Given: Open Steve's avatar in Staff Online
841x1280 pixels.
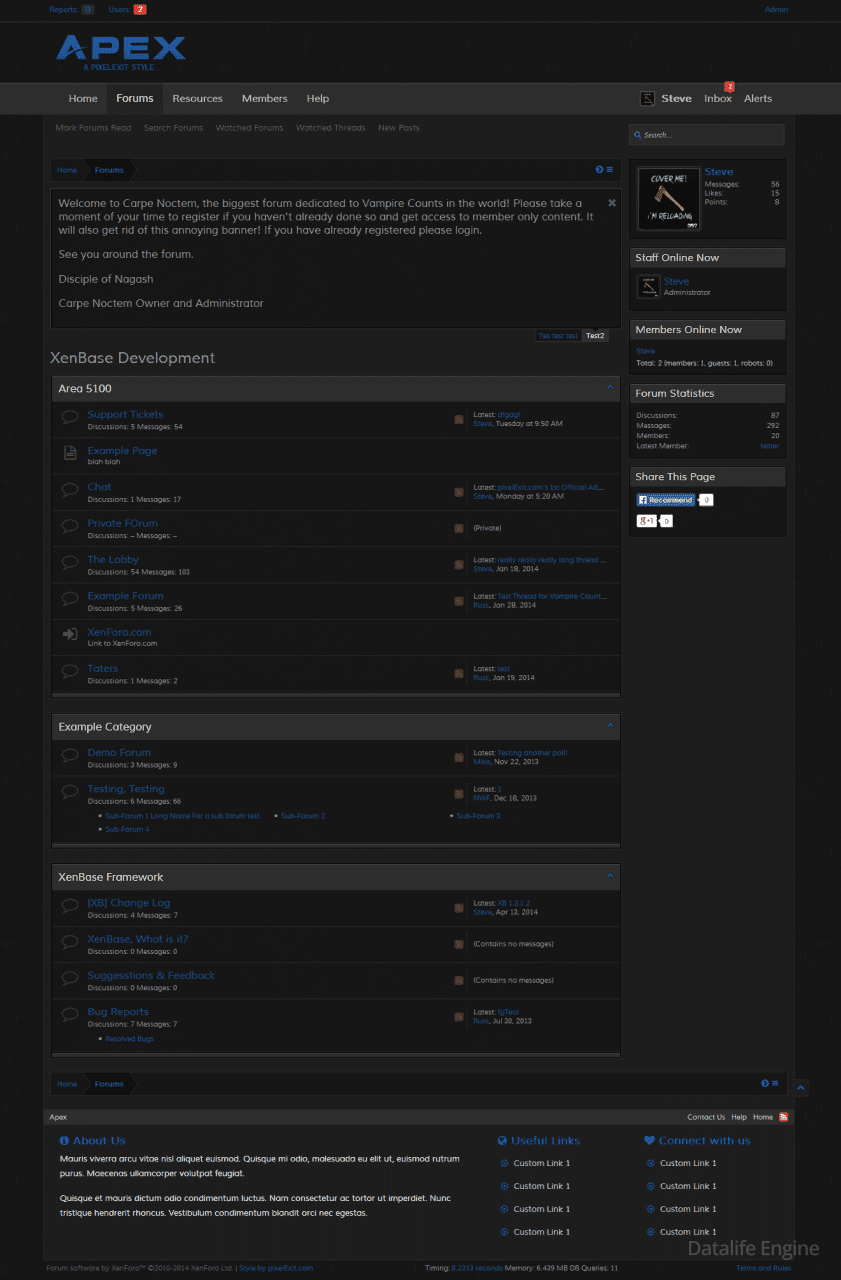Looking at the screenshot, I should (648, 287).
